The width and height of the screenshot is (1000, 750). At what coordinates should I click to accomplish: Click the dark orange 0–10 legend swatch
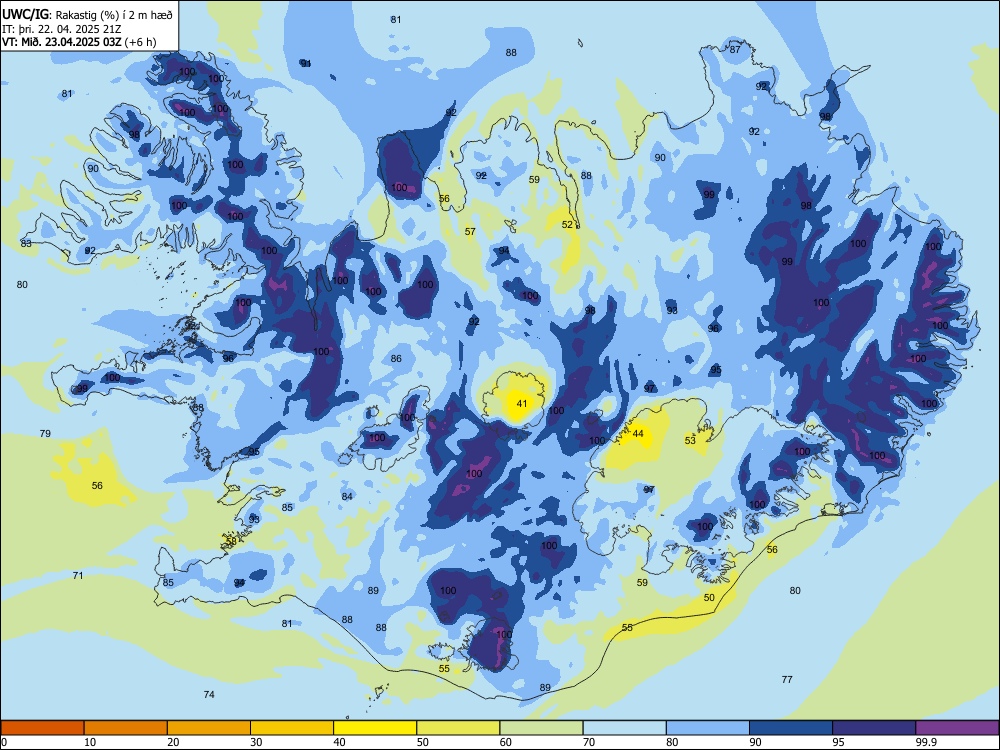42,728
